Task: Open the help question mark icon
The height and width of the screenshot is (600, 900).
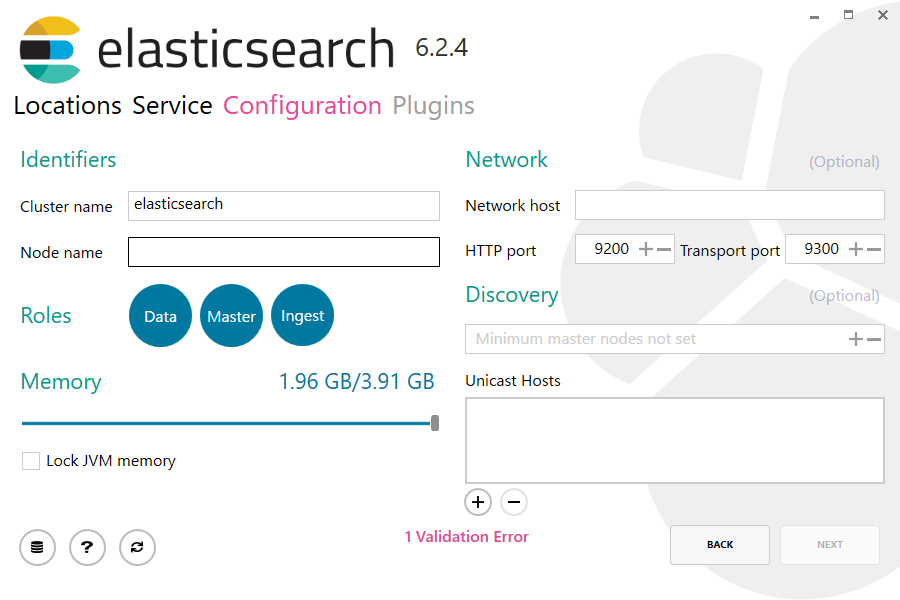Action: click(x=87, y=547)
